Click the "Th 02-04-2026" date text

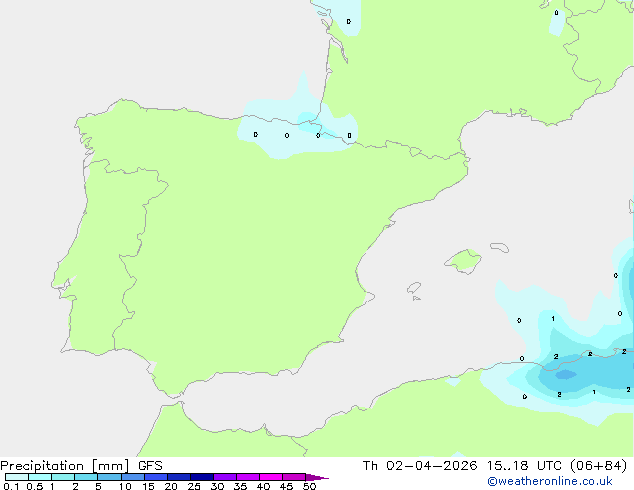pyautogui.click(x=420, y=466)
